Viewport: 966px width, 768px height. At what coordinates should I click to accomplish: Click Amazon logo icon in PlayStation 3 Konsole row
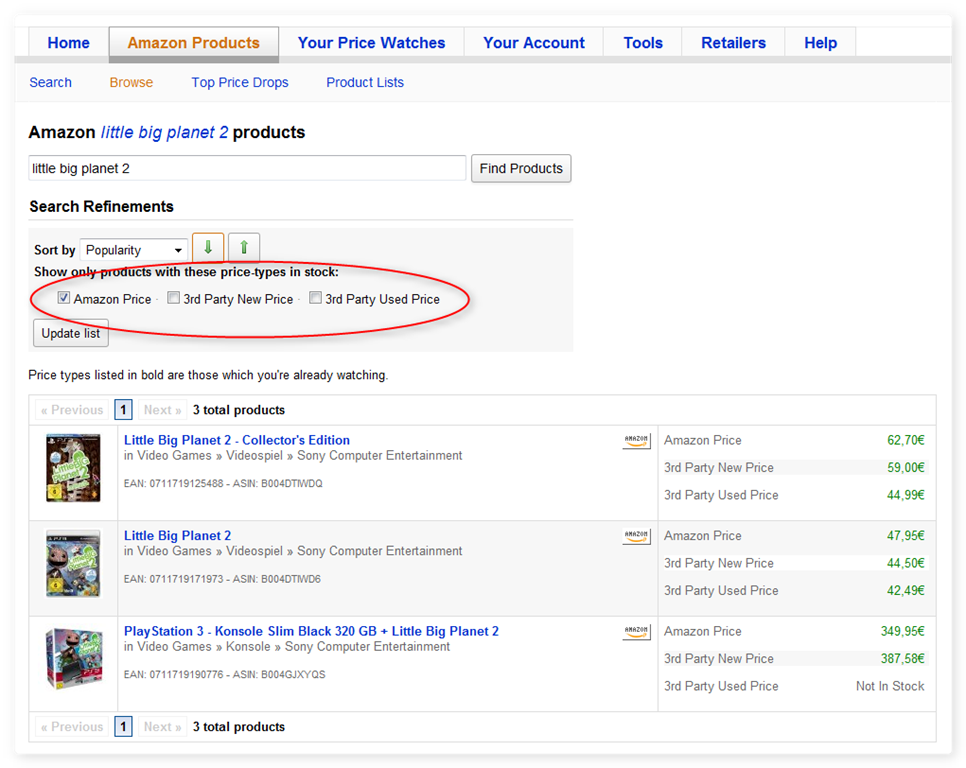[x=636, y=632]
